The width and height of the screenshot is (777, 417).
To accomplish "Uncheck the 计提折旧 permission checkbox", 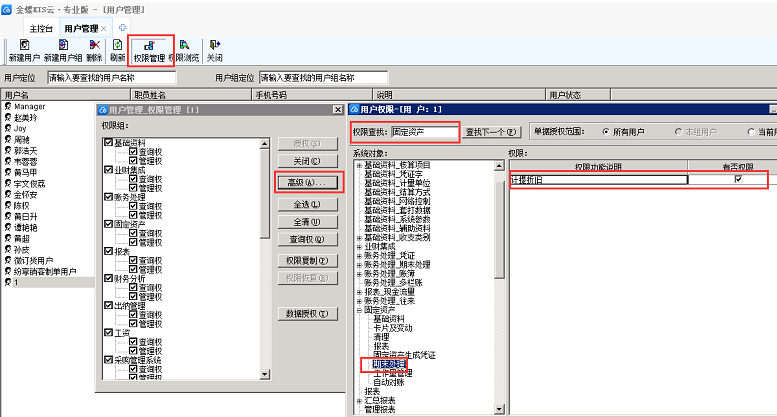I will pyautogui.click(x=738, y=180).
